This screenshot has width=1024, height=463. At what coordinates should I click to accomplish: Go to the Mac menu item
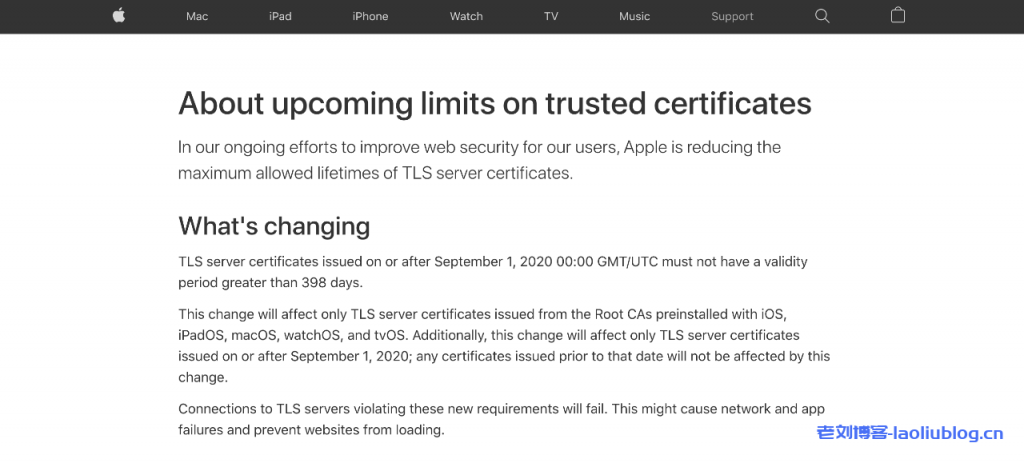(197, 17)
